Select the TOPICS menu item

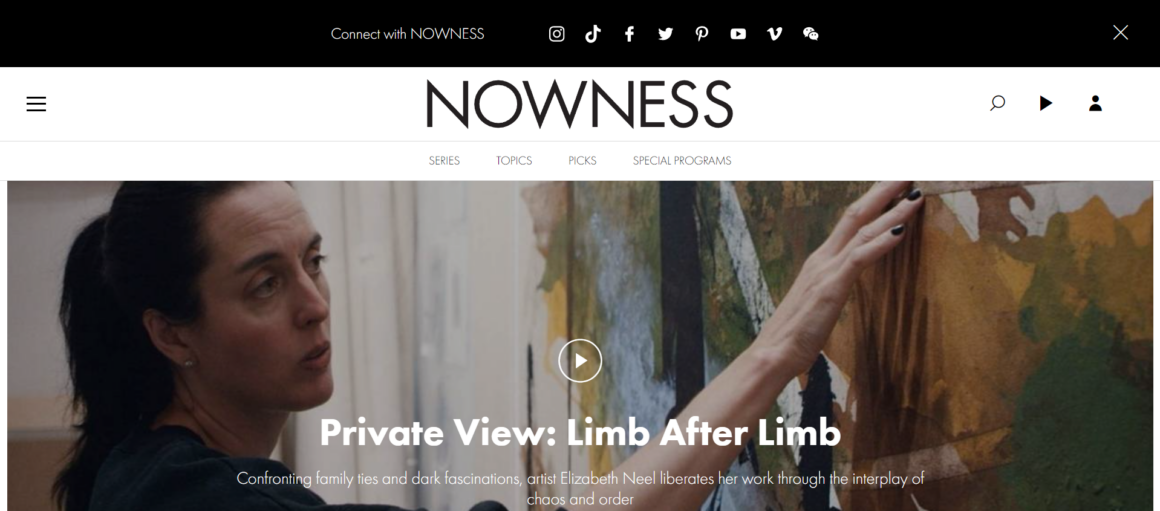(x=513, y=160)
